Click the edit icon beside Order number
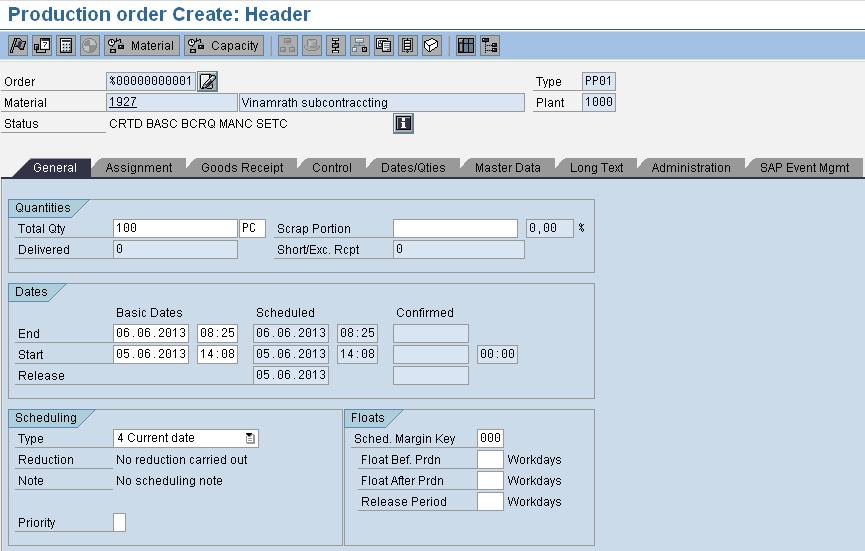This screenshot has width=865, height=551. [207, 82]
